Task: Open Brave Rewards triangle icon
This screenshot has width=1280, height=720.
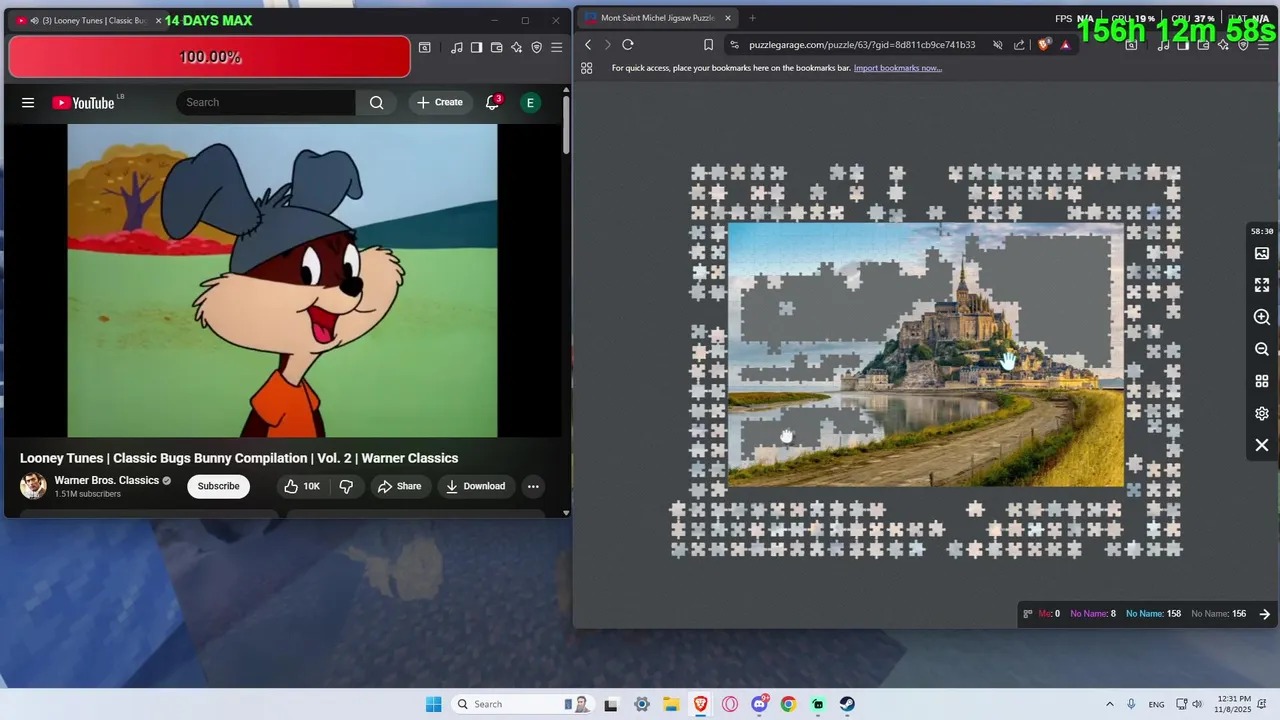Action: (x=1066, y=45)
